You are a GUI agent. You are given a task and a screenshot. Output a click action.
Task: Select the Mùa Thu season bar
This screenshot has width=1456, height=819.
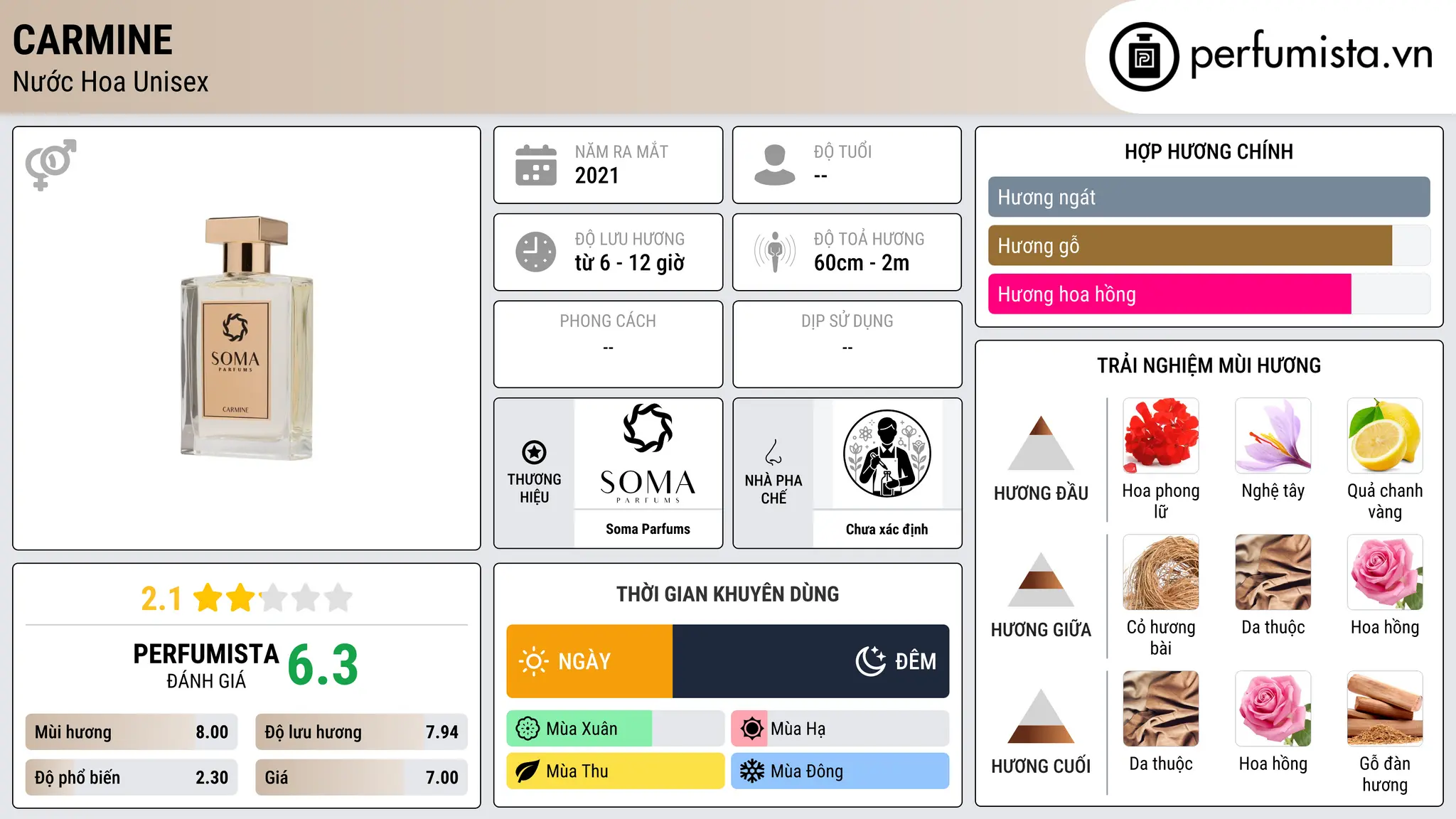[x=616, y=771]
